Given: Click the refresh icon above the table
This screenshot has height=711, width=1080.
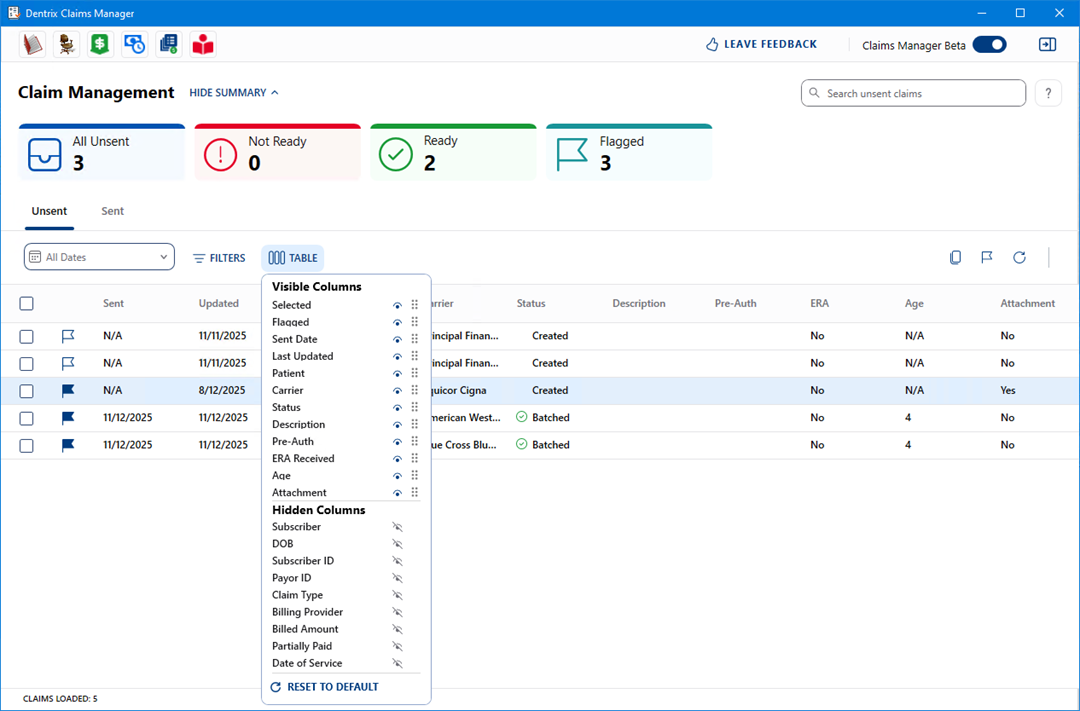Looking at the screenshot, I should pyautogui.click(x=1019, y=258).
